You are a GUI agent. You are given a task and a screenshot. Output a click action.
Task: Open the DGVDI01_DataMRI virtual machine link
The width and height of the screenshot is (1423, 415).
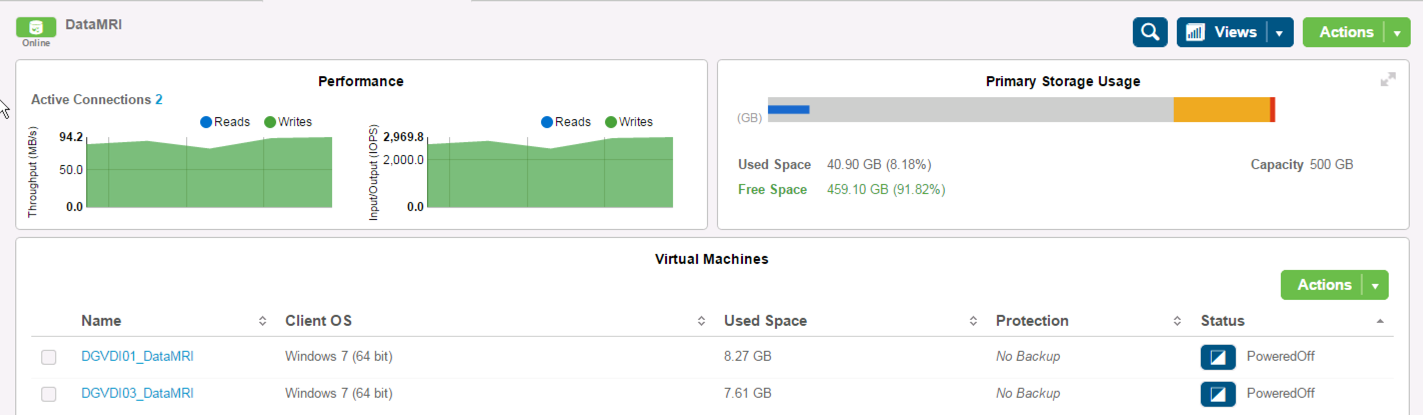tap(137, 356)
